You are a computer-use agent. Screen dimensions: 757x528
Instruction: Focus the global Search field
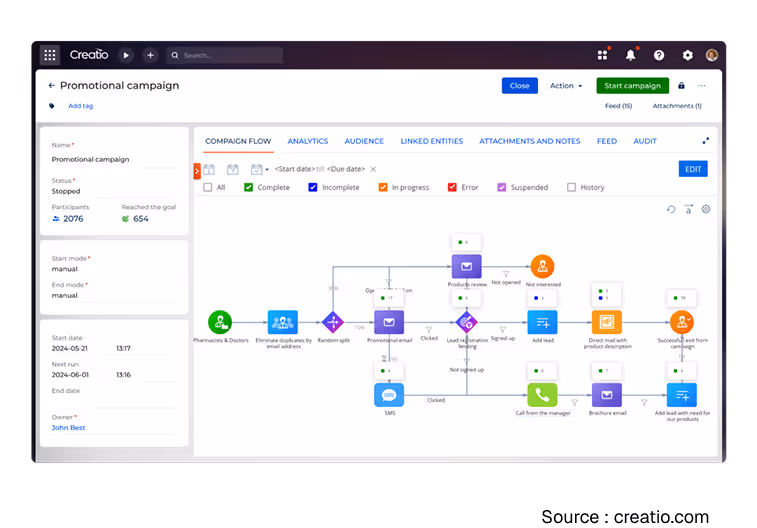tap(225, 56)
